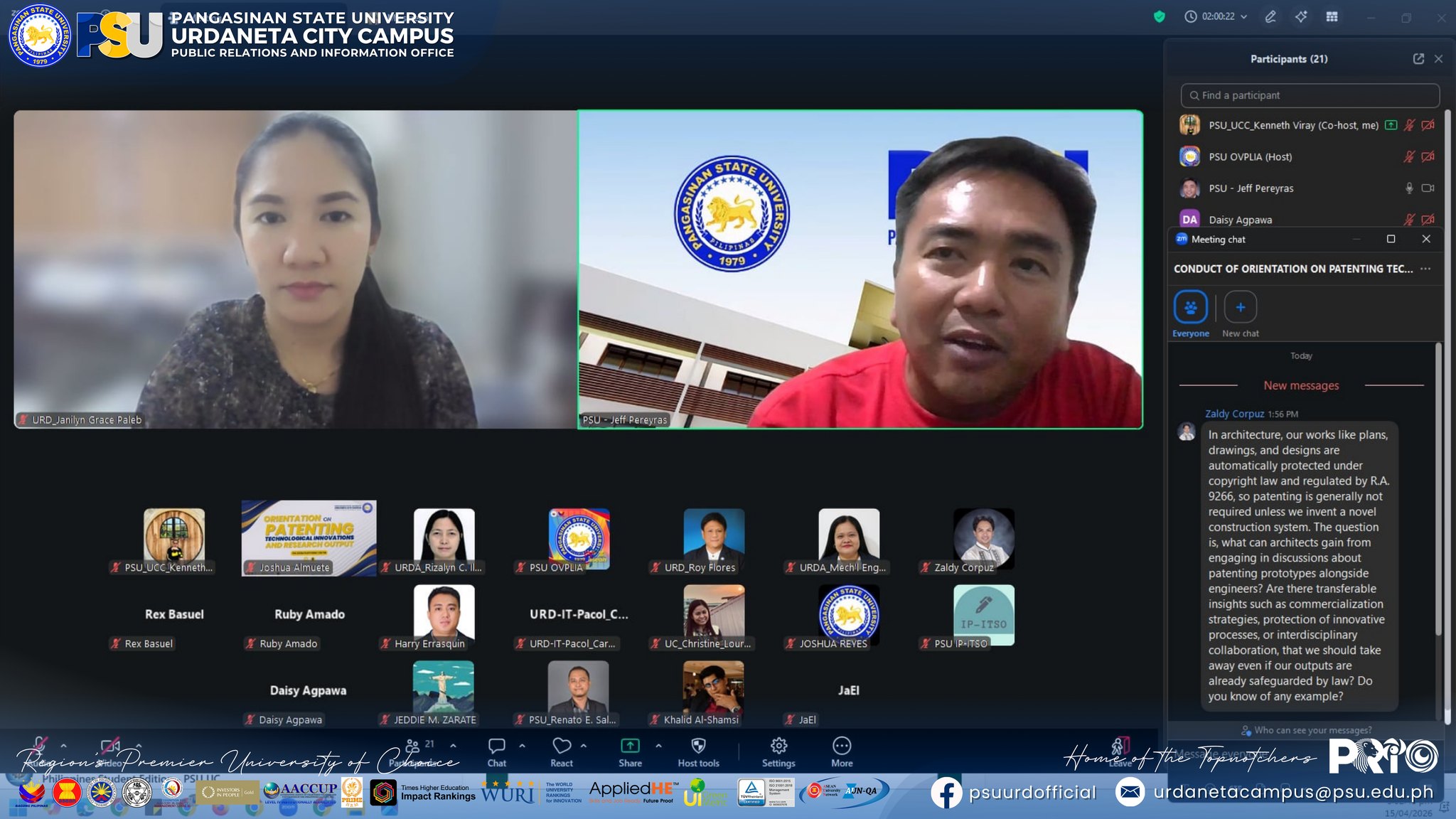Image resolution: width=1456 pixels, height=819 pixels.
Task: Open Host tools shield icon
Action: 698,746
